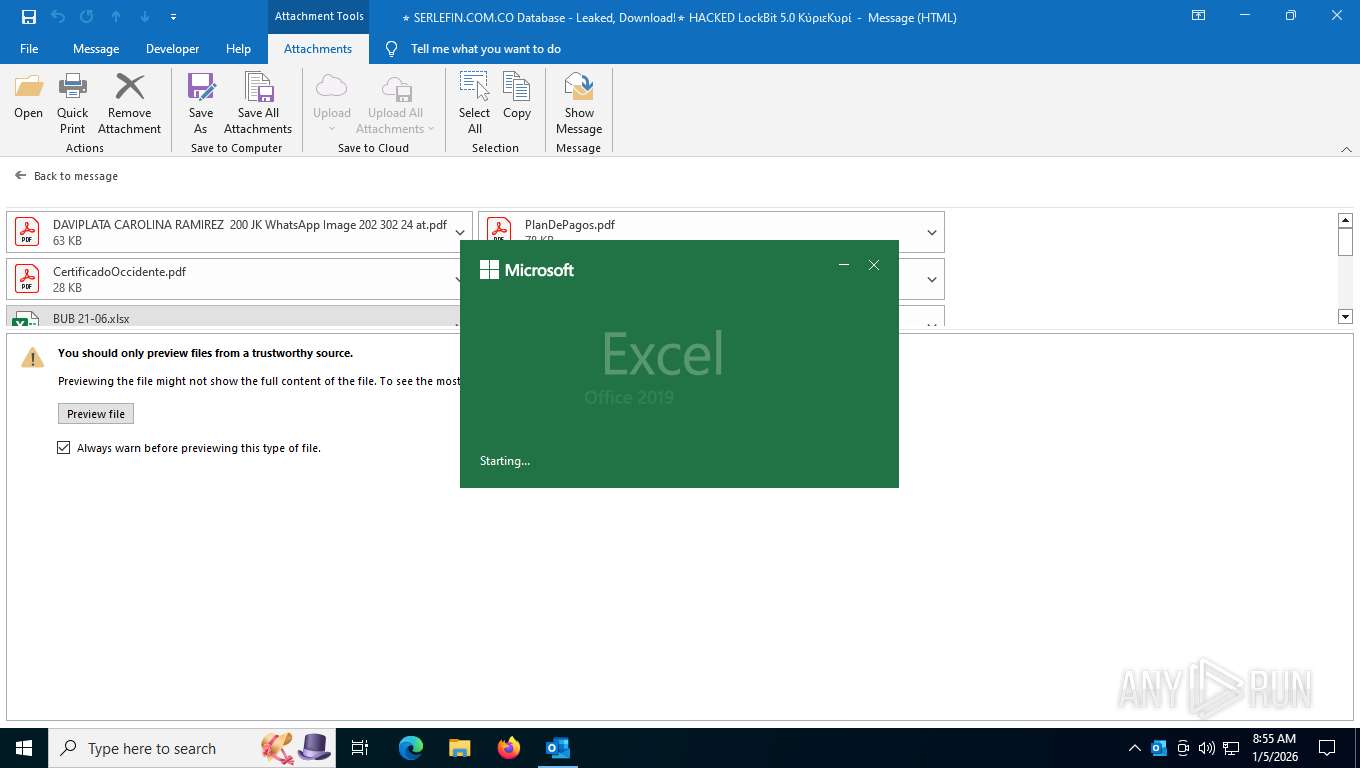Switch to the Developer tab
1360x768 pixels.
172,49
